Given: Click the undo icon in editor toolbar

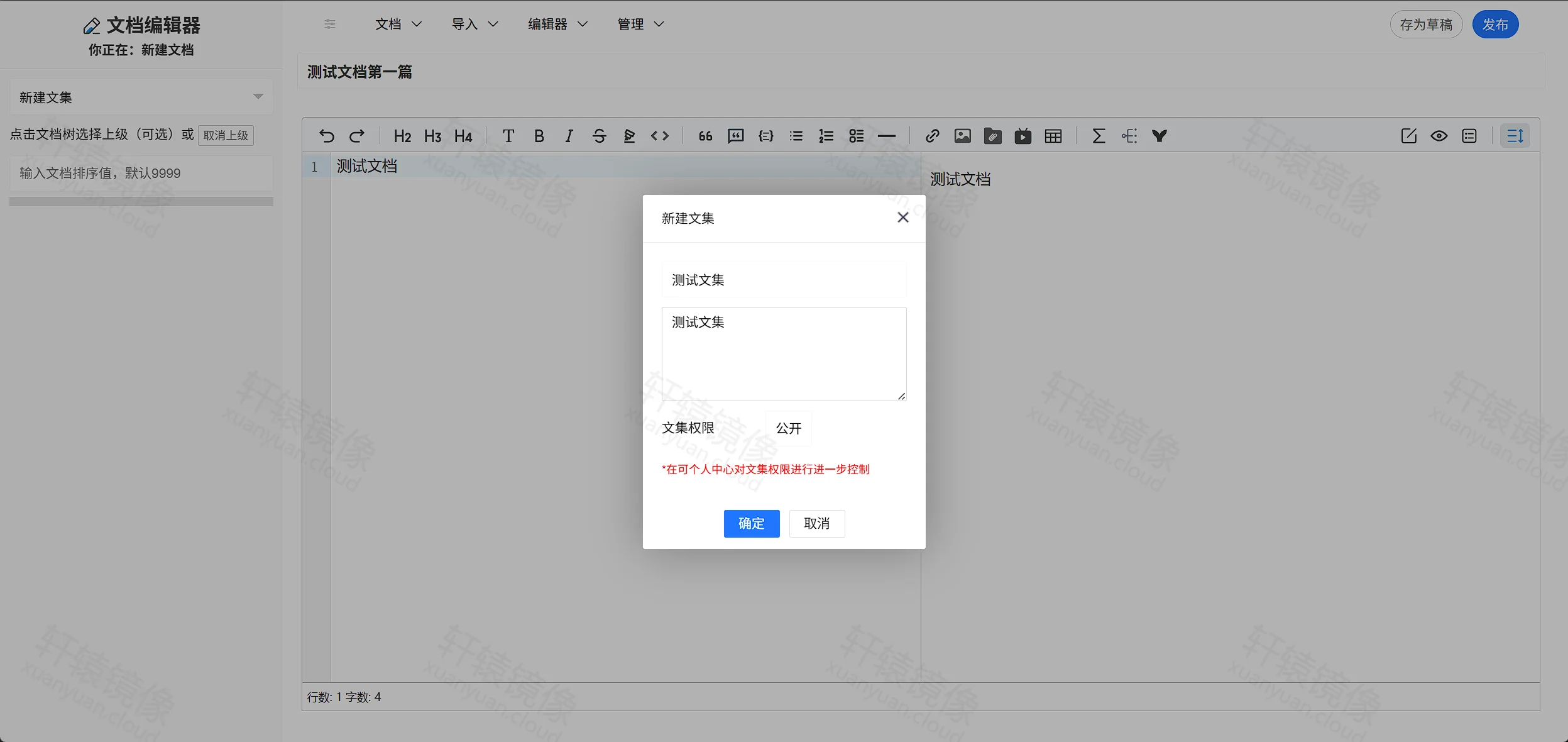Looking at the screenshot, I should [x=327, y=136].
